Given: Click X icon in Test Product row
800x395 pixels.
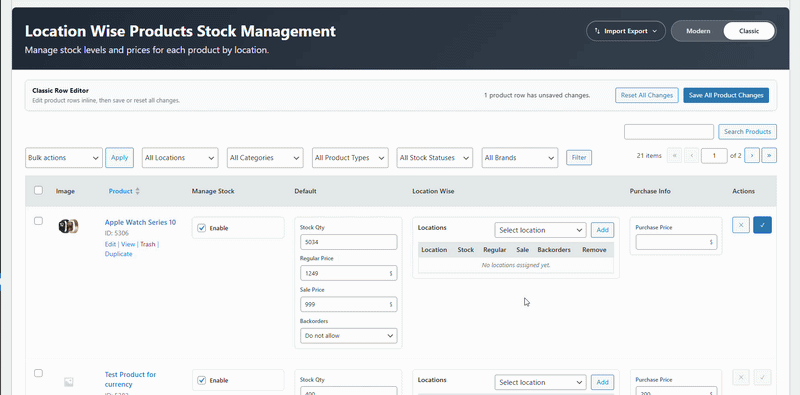Looking at the screenshot, I should (x=741, y=377).
